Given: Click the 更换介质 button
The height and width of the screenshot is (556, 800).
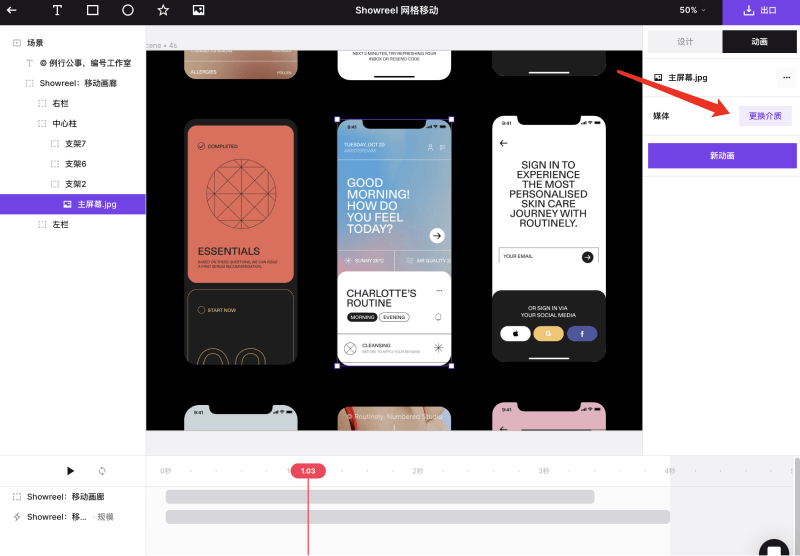Looking at the screenshot, I should click(765, 116).
